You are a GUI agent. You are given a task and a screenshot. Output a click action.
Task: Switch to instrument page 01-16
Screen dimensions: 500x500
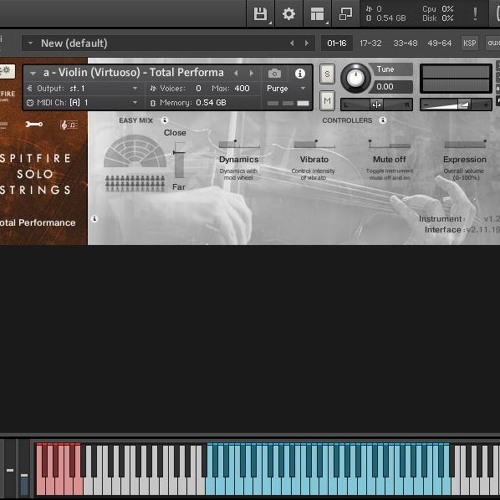(337, 43)
